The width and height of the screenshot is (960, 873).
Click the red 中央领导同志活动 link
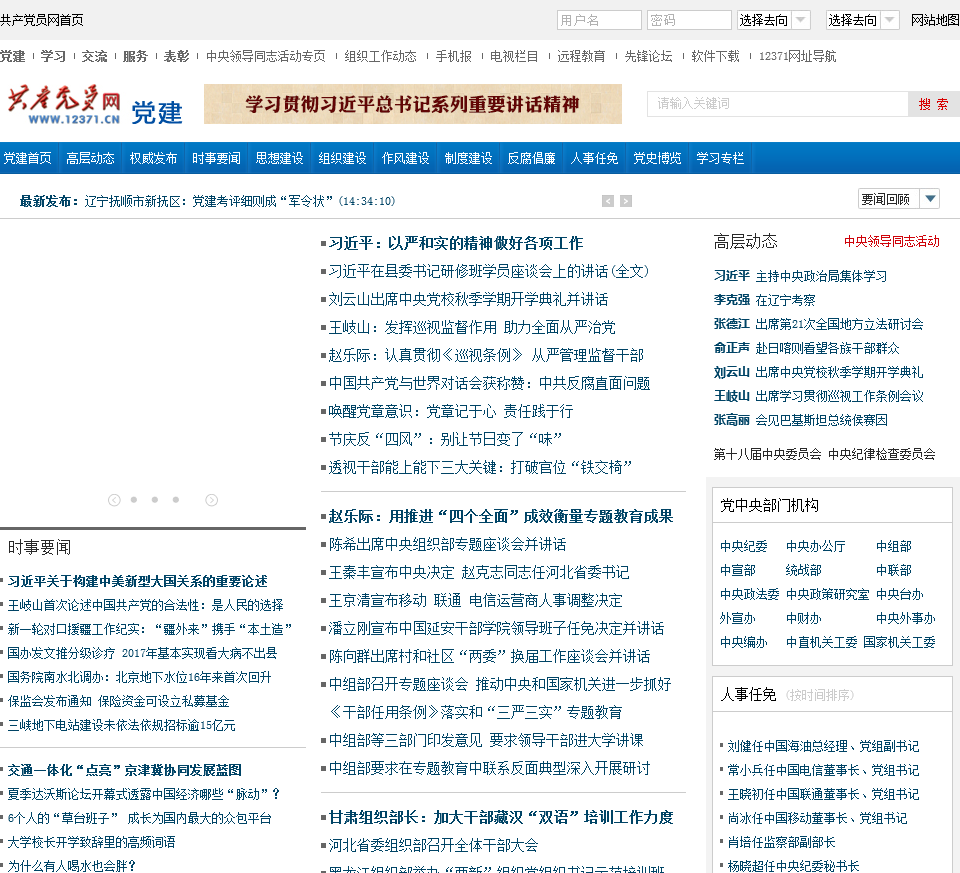point(891,241)
